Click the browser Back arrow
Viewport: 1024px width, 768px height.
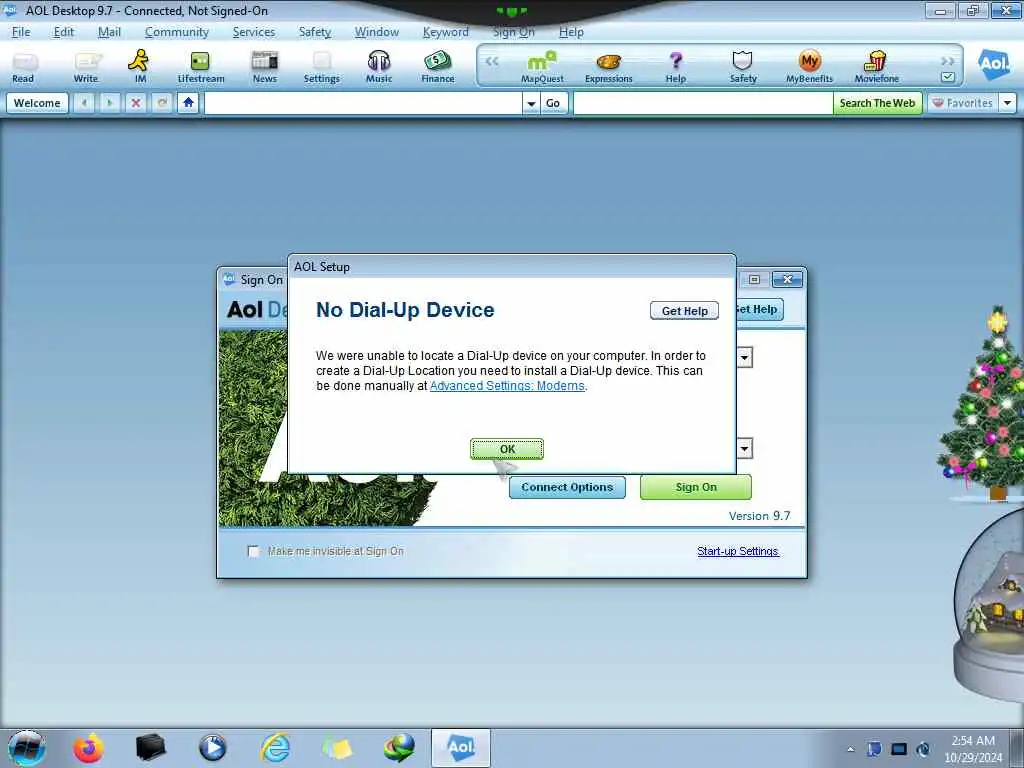84,103
